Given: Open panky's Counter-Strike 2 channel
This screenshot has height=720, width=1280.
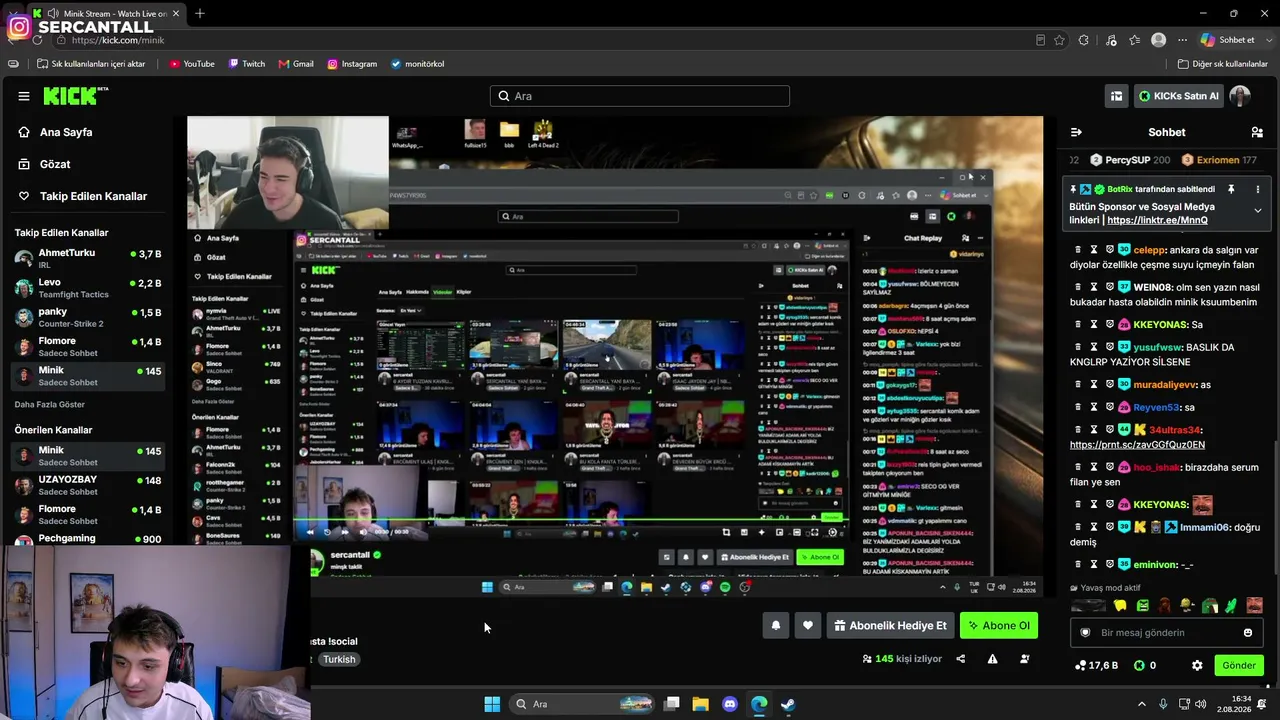Looking at the screenshot, I should (88, 317).
